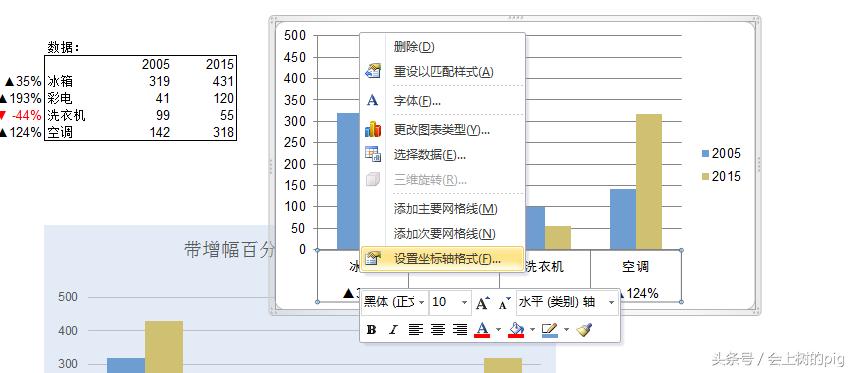The image size is (854, 373).
Task: Click the chart title 带增幅百分
Action: coord(229,250)
